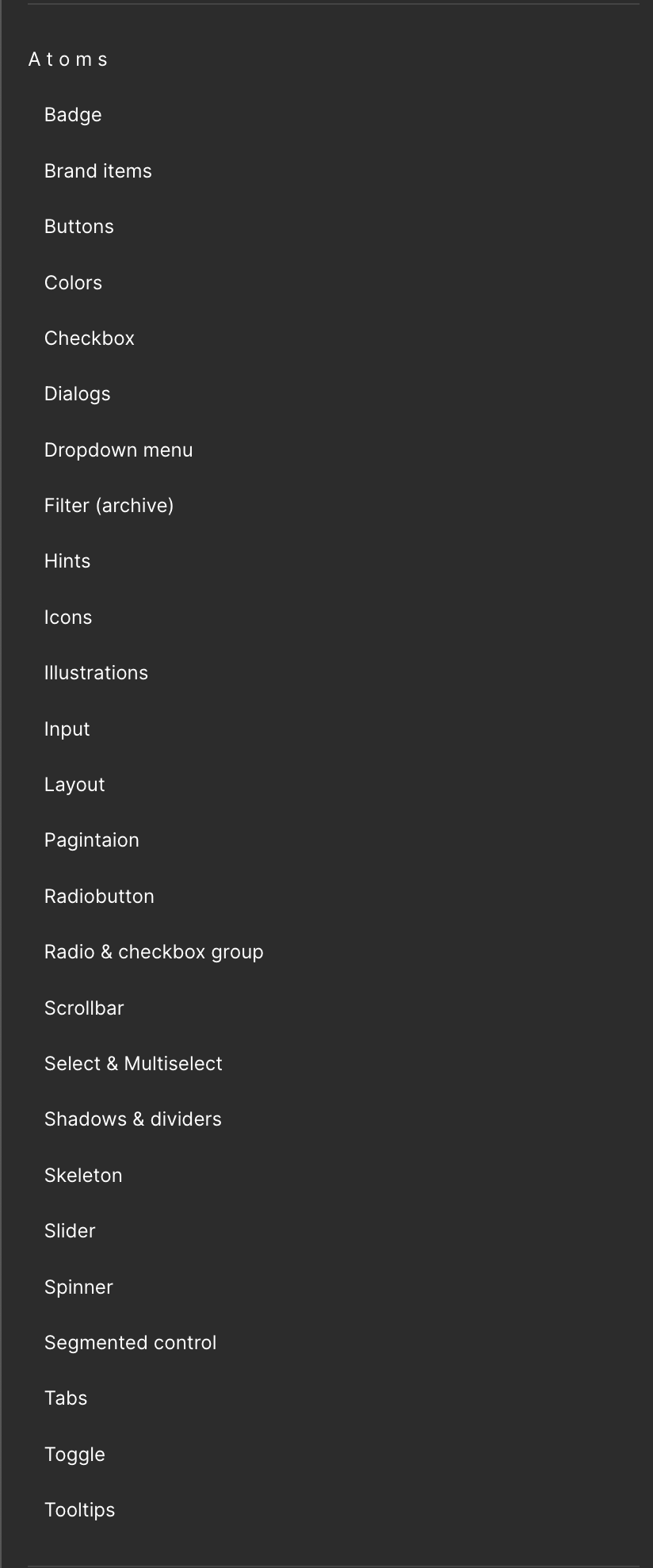Viewport: 653px width, 1568px height.
Task: Go to the Illustrations page
Action: tap(96, 673)
